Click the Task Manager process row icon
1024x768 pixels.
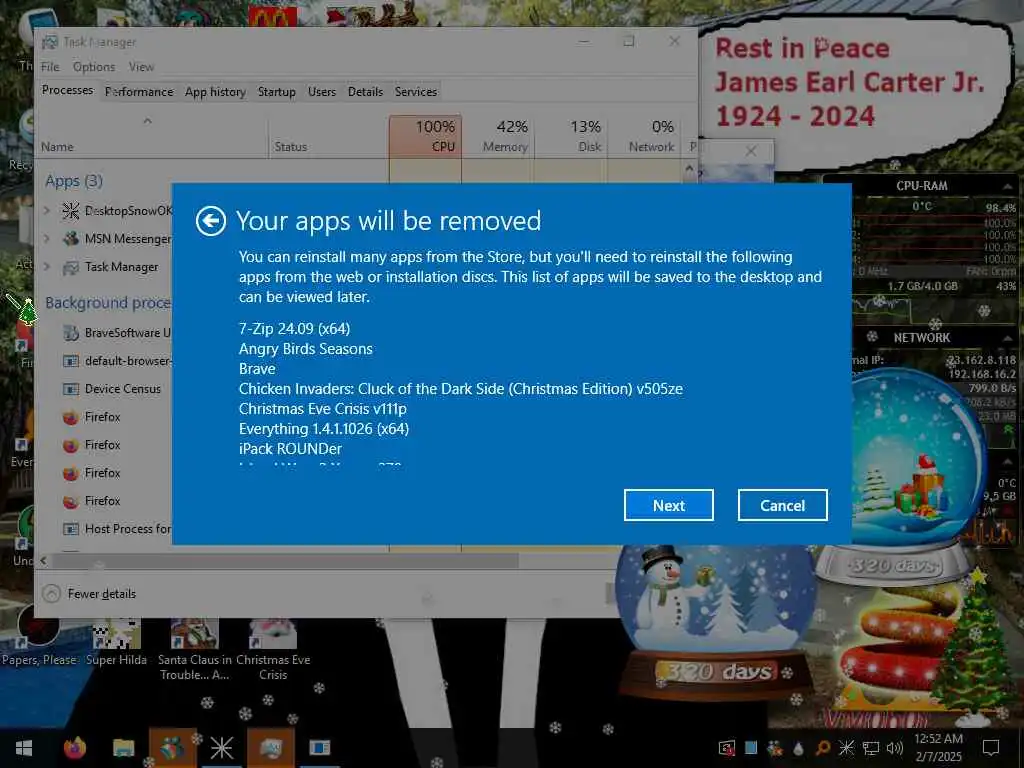(x=71, y=266)
